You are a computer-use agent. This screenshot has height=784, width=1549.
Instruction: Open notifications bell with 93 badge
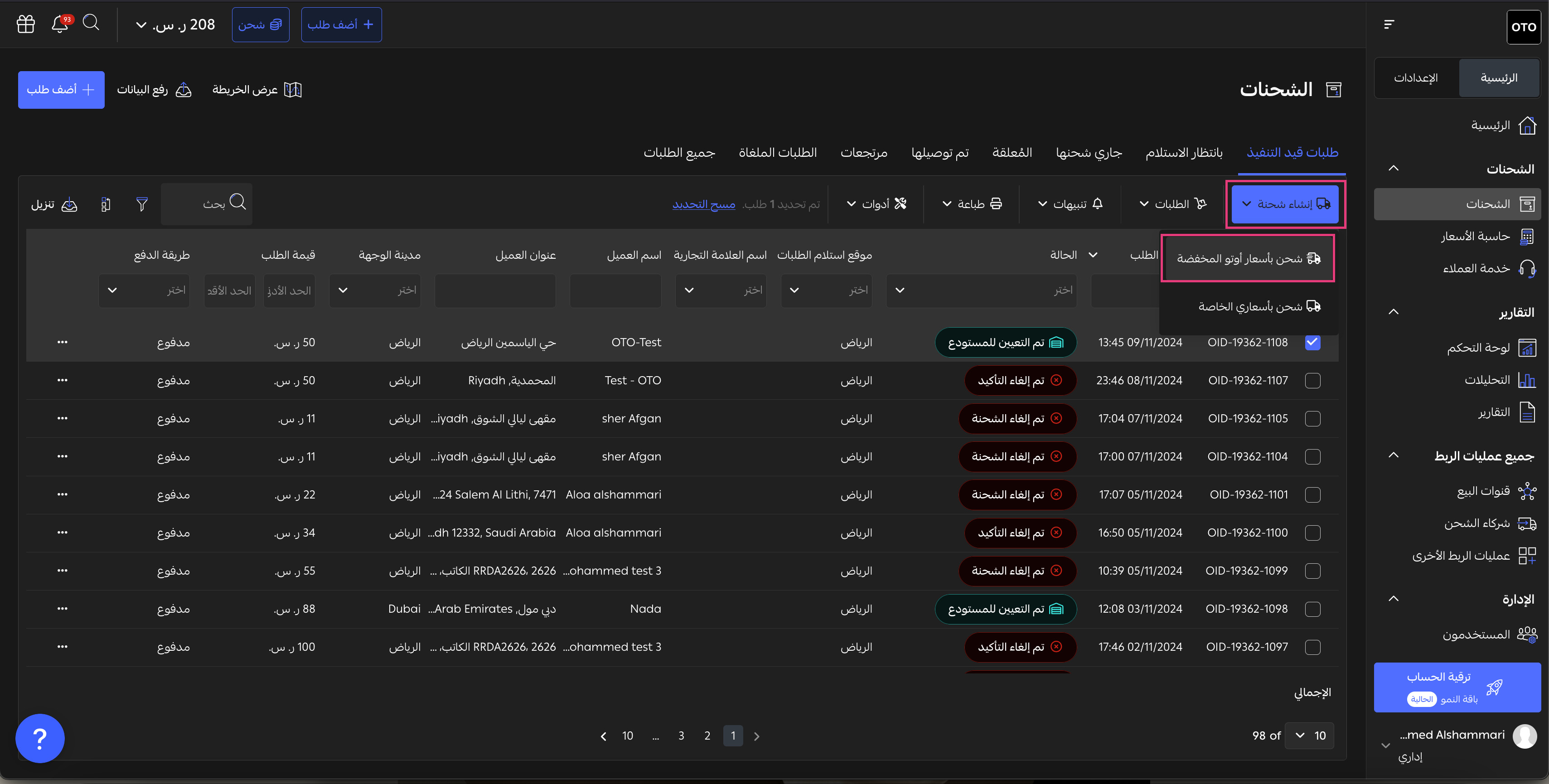click(x=59, y=24)
